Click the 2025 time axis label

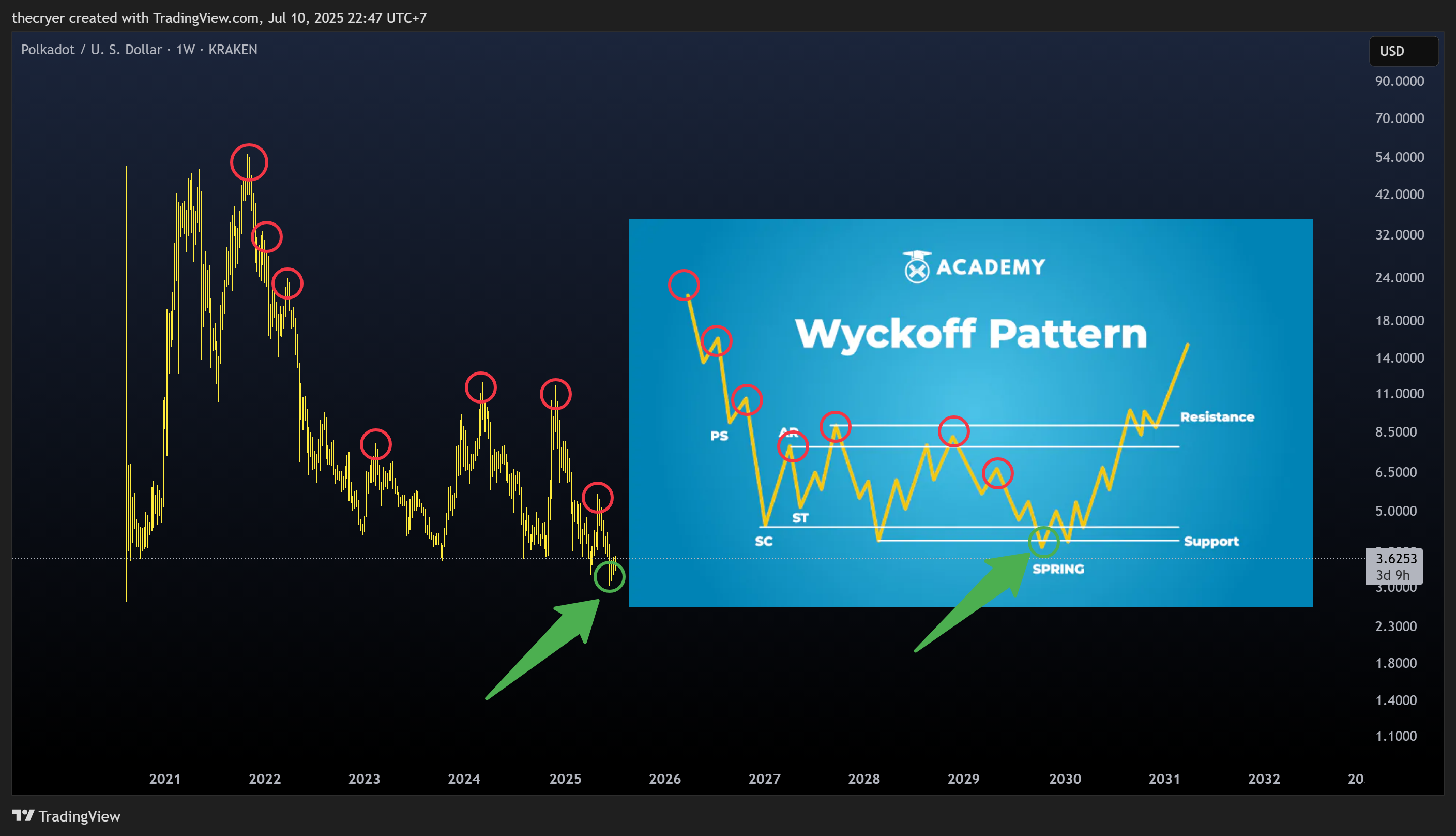[x=565, y=779]
